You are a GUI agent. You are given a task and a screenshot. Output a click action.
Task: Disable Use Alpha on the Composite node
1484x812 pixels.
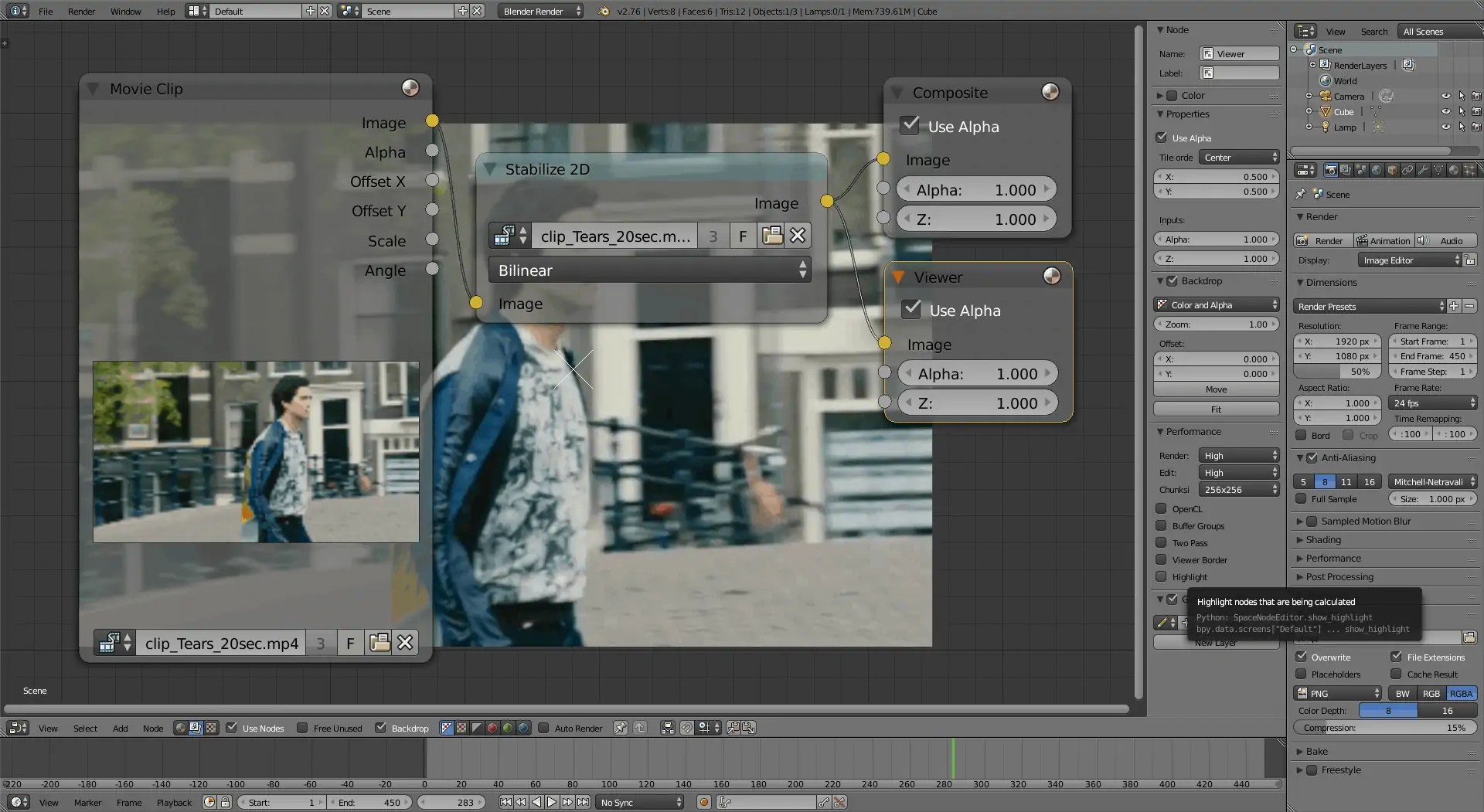pos(909,124)
